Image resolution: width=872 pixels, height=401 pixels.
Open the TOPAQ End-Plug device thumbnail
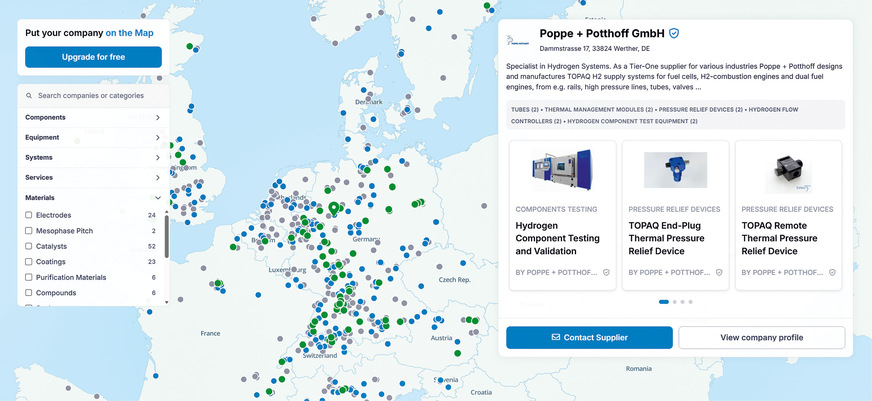coord(675,170)
